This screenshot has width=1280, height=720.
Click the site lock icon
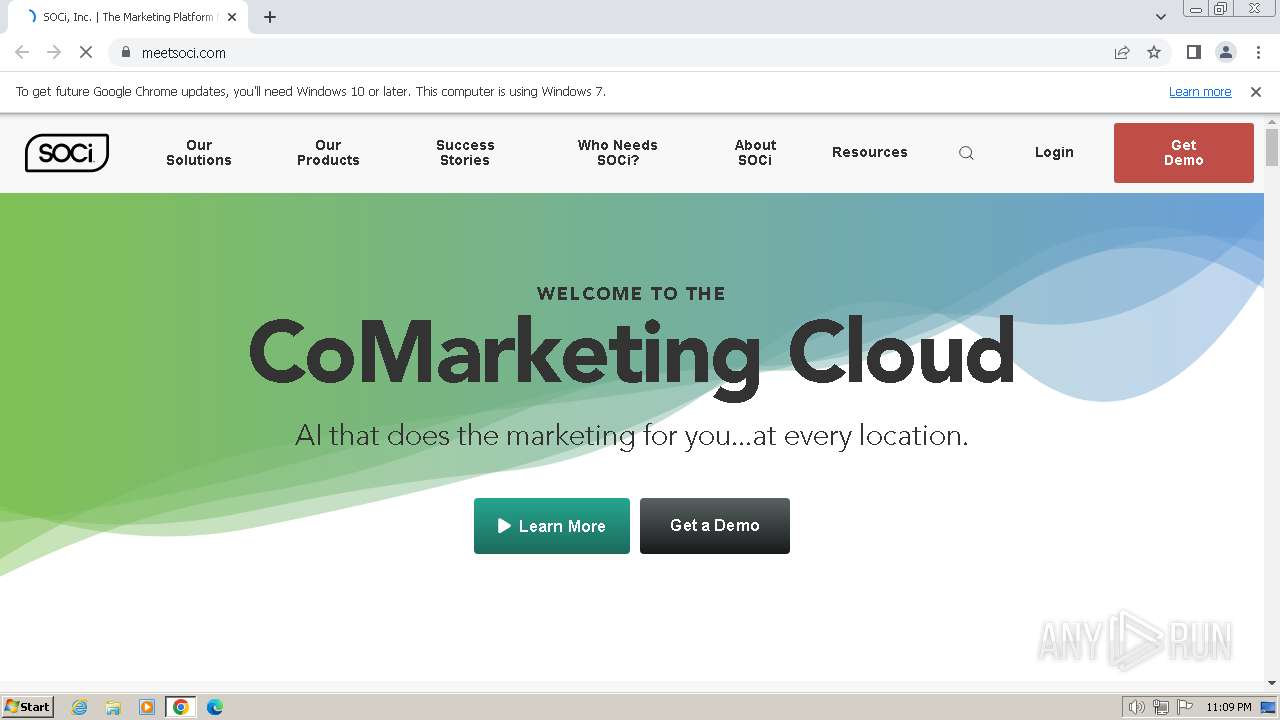coord(126,53)
